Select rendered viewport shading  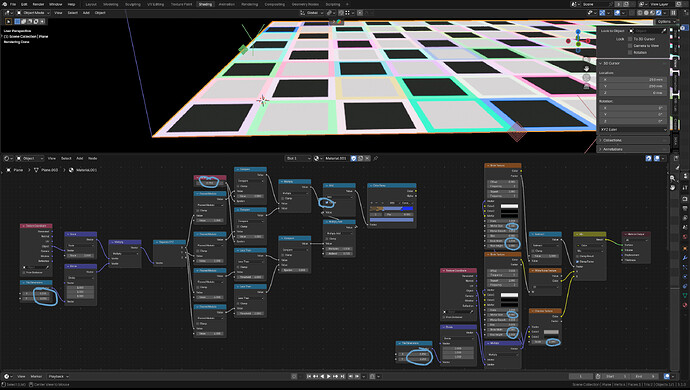coord(659,13)
